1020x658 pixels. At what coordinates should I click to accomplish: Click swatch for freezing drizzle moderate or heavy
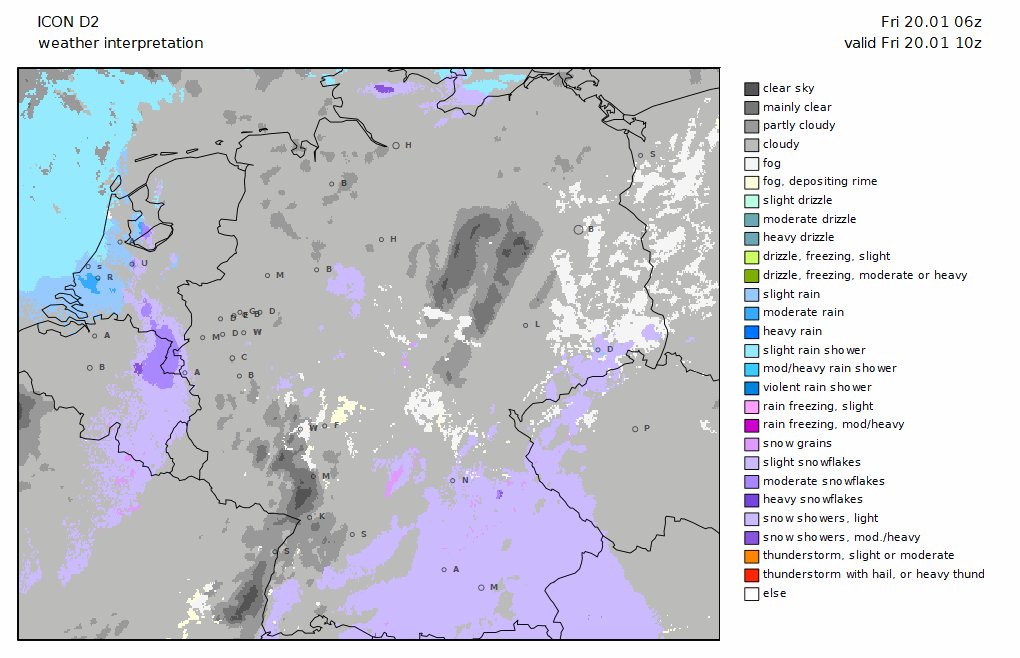coord(751,276)
